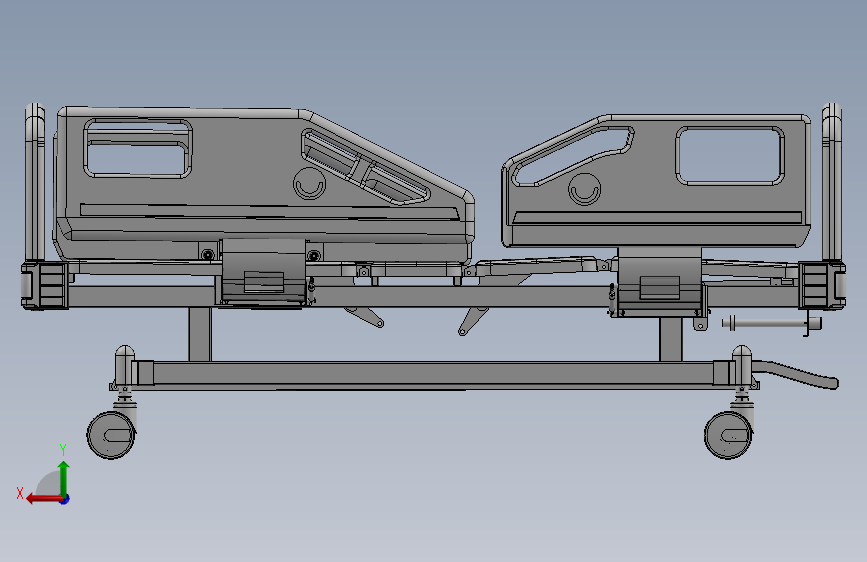Screen dimensions: 867x562
Task: Click the blue Z axis dot on the triad
Action: coord(65,499)
